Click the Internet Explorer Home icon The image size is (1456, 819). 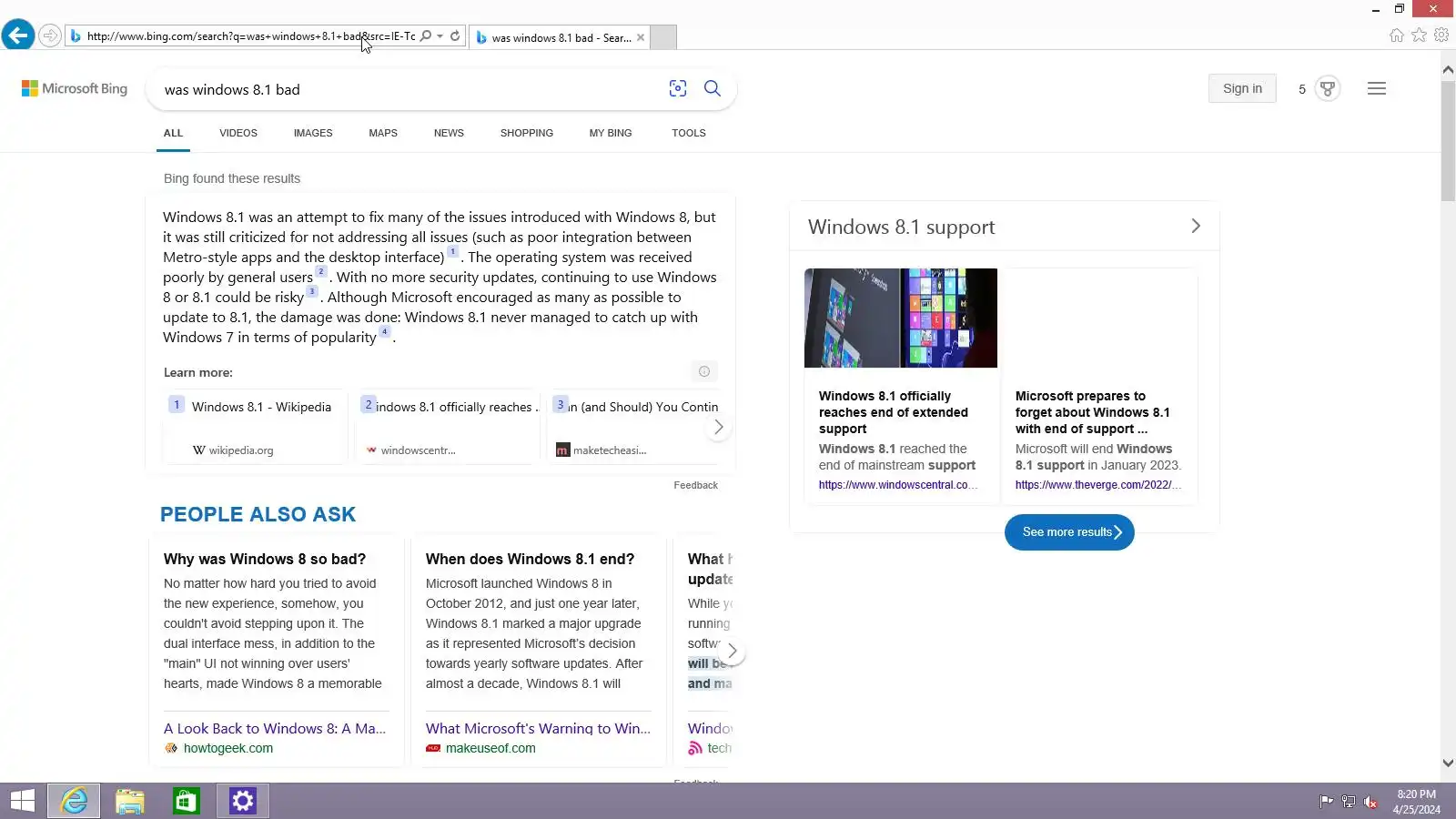pyautogui.click(x=1397, y=35)
